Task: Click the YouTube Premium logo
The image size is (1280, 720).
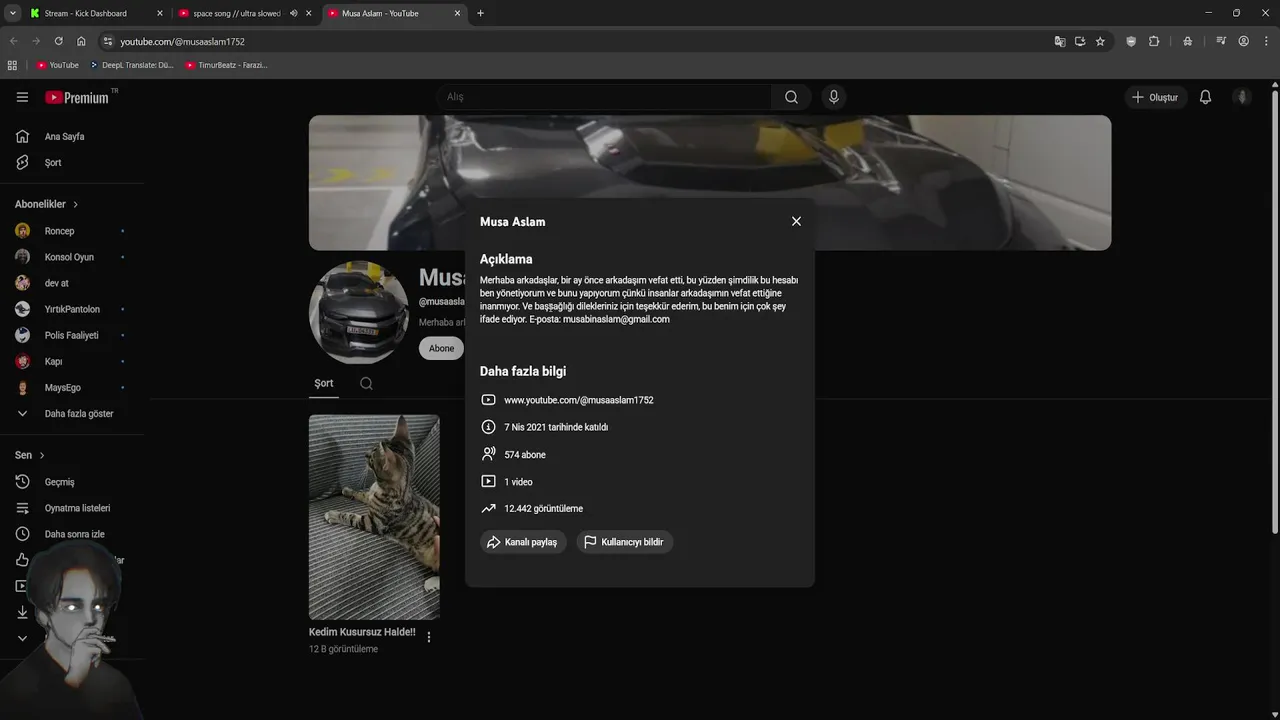Action: tap(77, 97)
